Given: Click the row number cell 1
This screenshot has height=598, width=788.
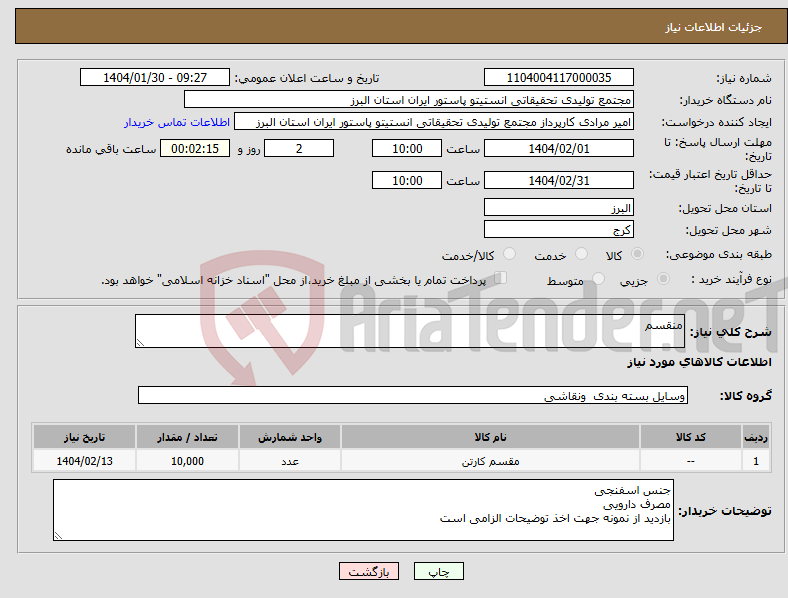Looking at the screenshot, I should [x=756, y=461].
